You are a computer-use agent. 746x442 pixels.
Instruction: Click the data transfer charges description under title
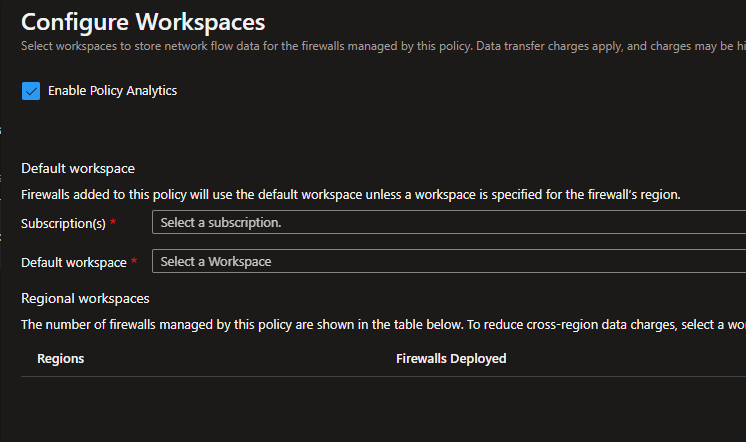point(380,46)
